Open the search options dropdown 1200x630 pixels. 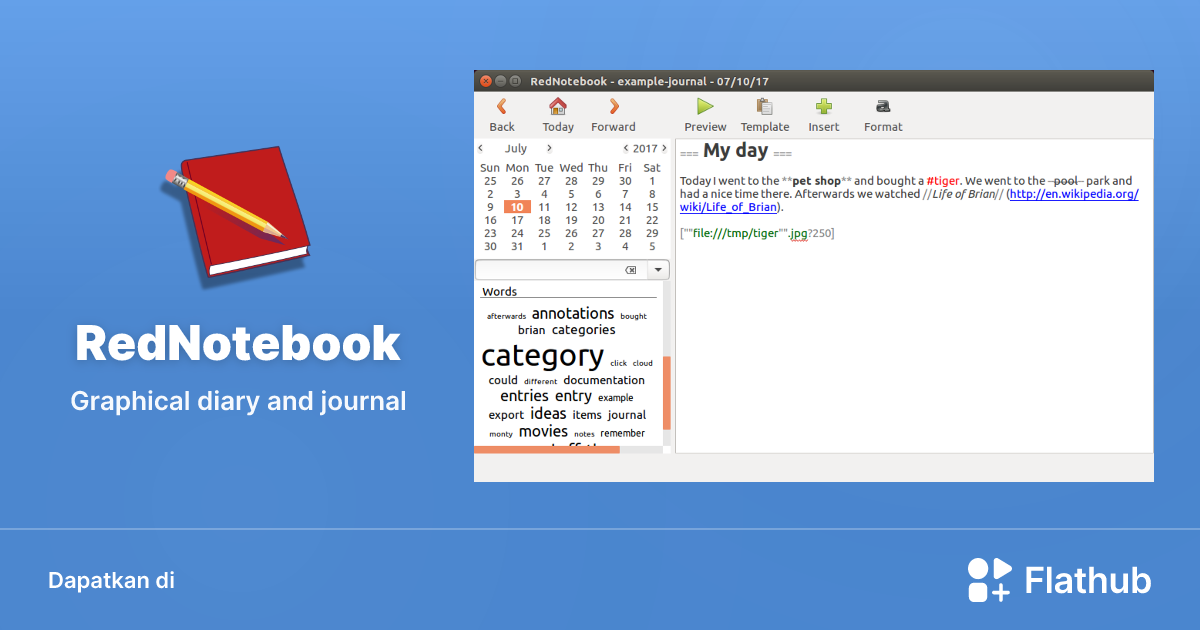[657, 269]
